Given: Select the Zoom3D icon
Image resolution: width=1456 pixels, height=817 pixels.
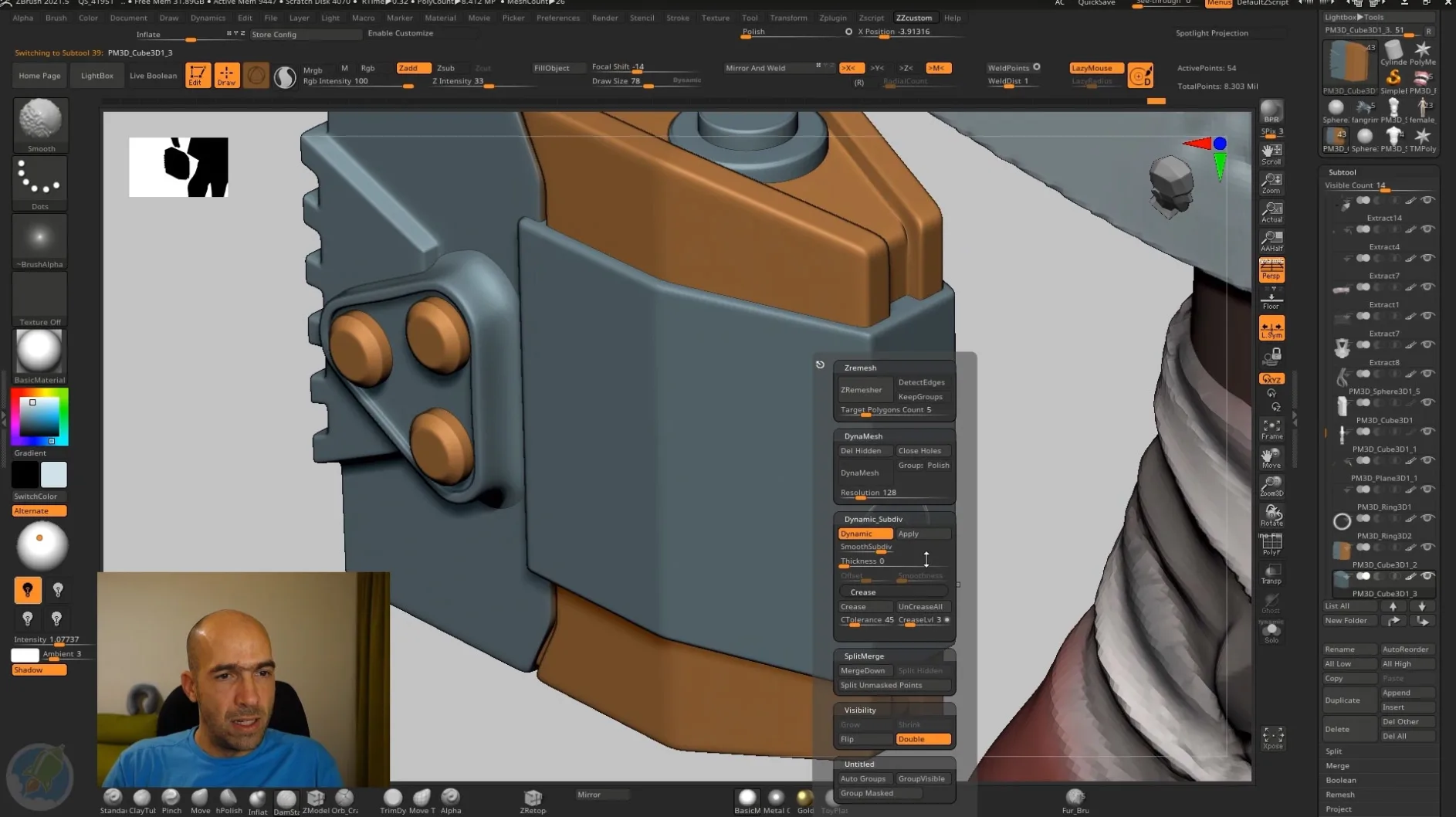Looking at the screenshot, I should click(1271, 486).
